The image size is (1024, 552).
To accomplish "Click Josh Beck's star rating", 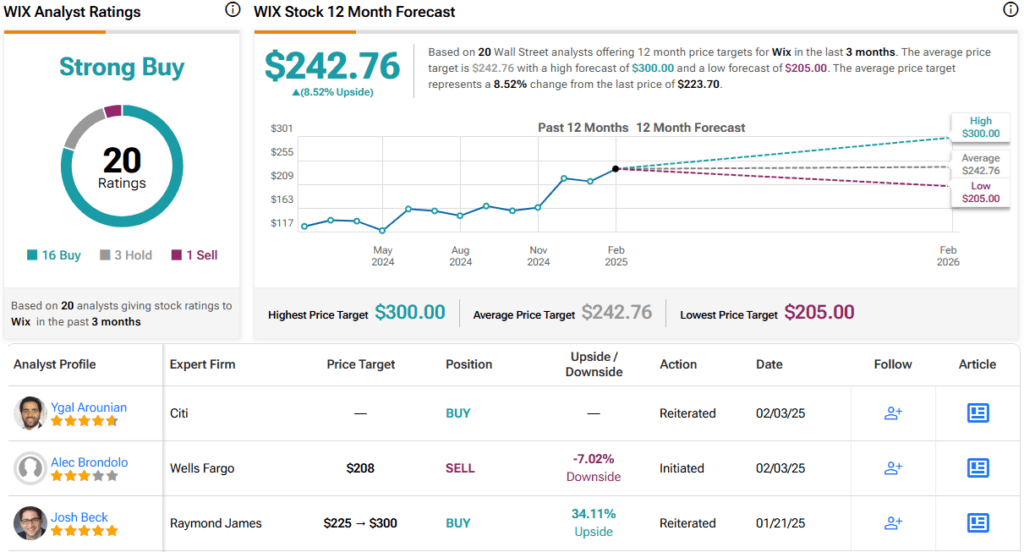I will pyautogui.click(x=84, y=531).
